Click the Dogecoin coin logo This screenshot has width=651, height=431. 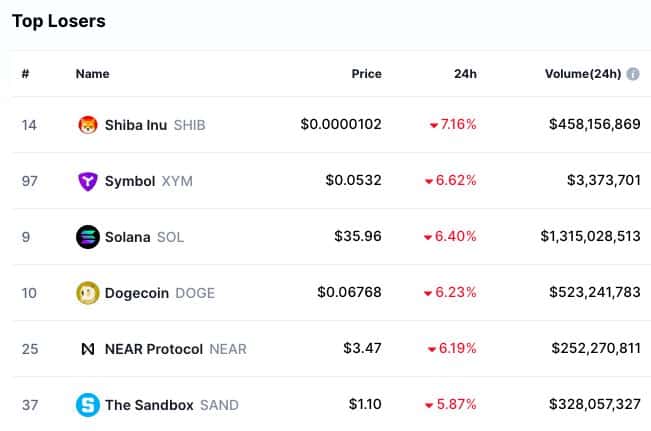click(88, 293)
